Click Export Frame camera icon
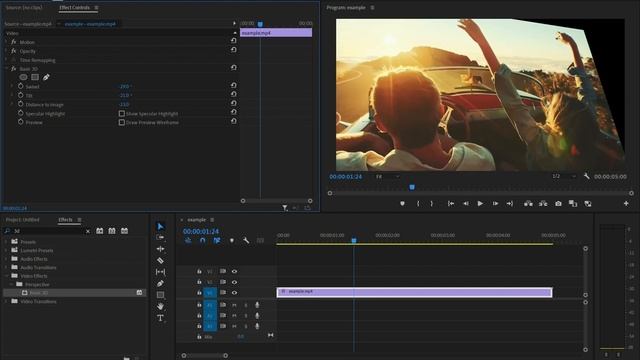Screen dimensions: 640x360 click(558, 203)
